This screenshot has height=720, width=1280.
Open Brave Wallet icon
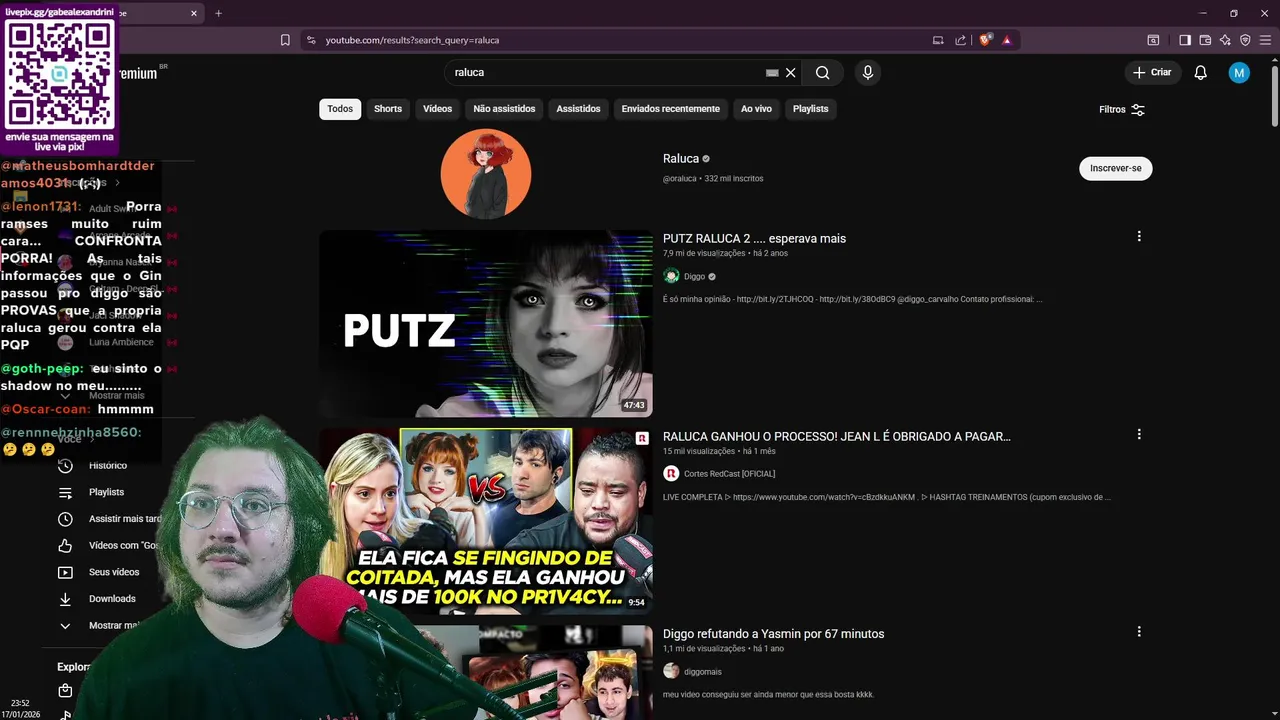click(x=1205, y=40)
